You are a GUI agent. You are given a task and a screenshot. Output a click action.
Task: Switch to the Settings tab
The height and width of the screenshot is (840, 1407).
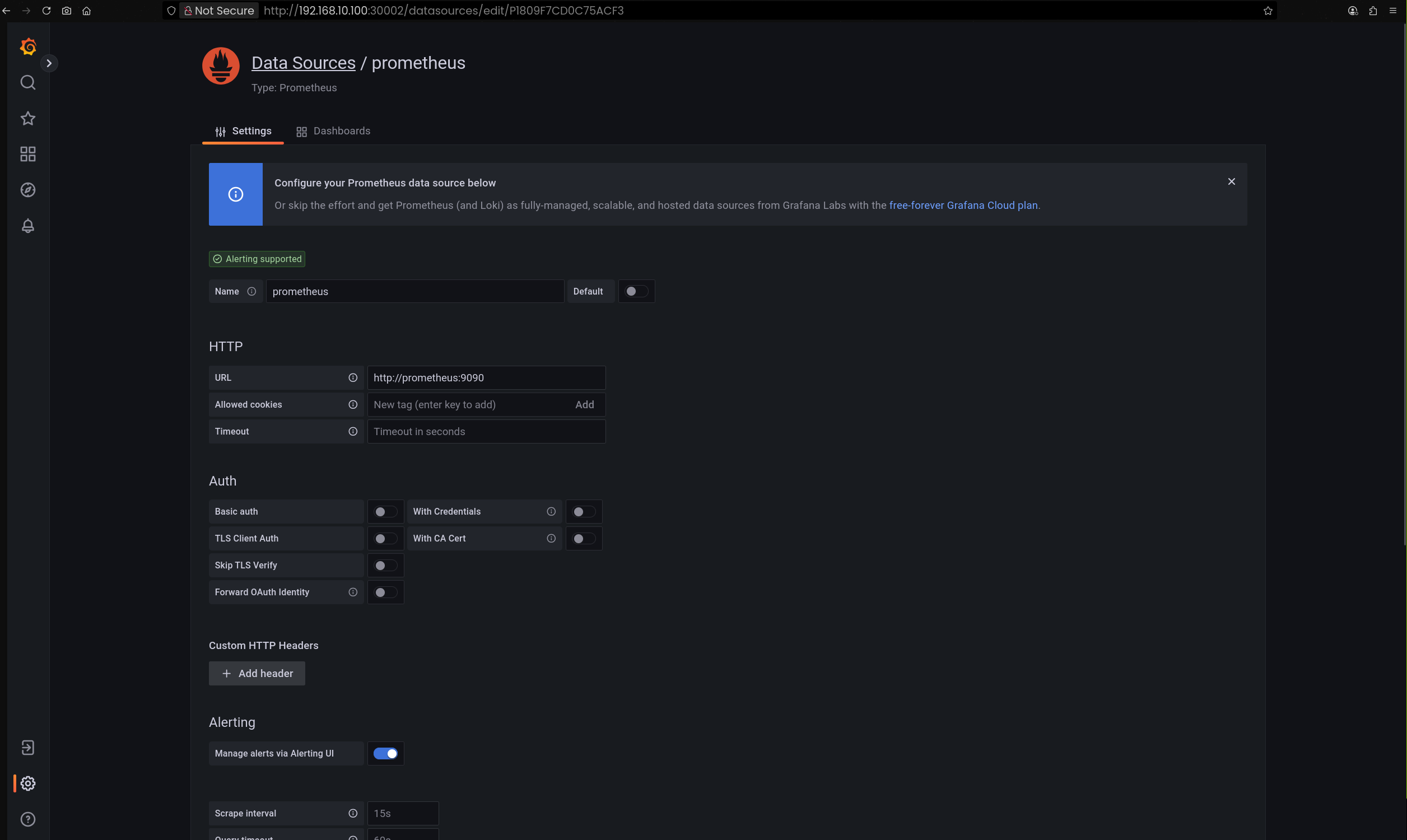pyautogui.click(x=243, y=132)
